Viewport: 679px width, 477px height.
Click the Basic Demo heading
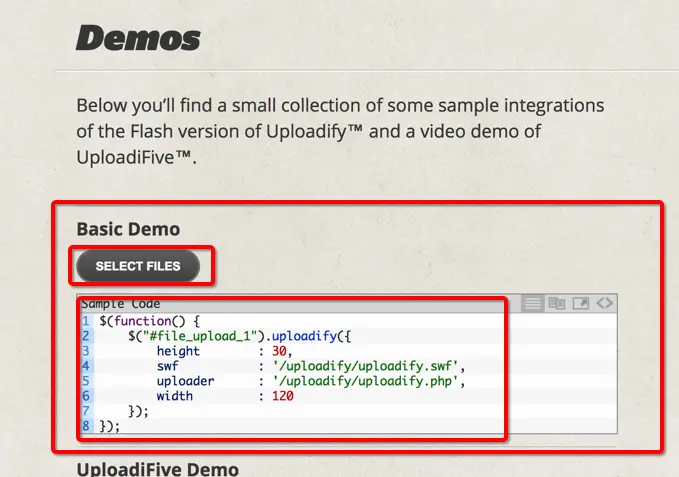pyautogui.click(x=128, y=229)
